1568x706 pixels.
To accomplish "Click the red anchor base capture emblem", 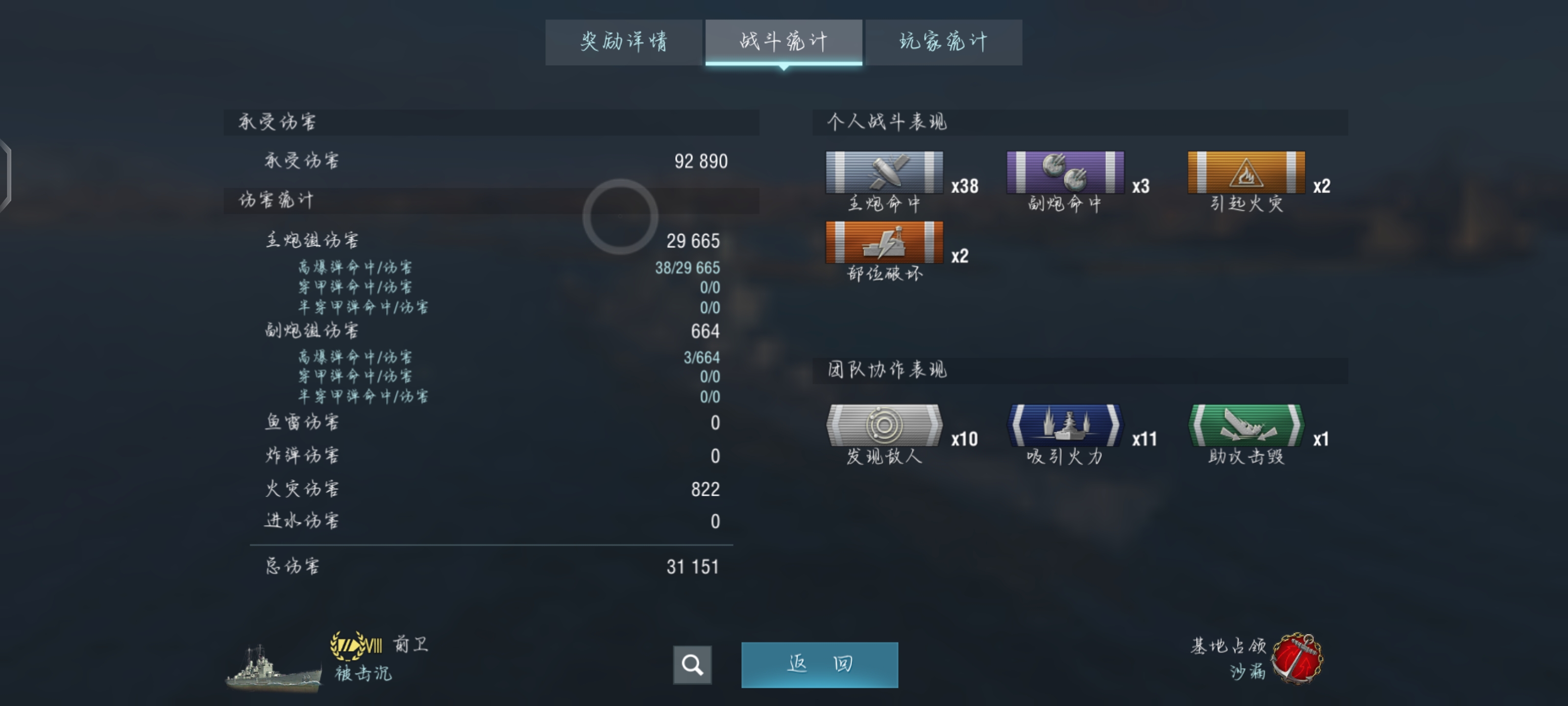I will (x=1297, y=658).
